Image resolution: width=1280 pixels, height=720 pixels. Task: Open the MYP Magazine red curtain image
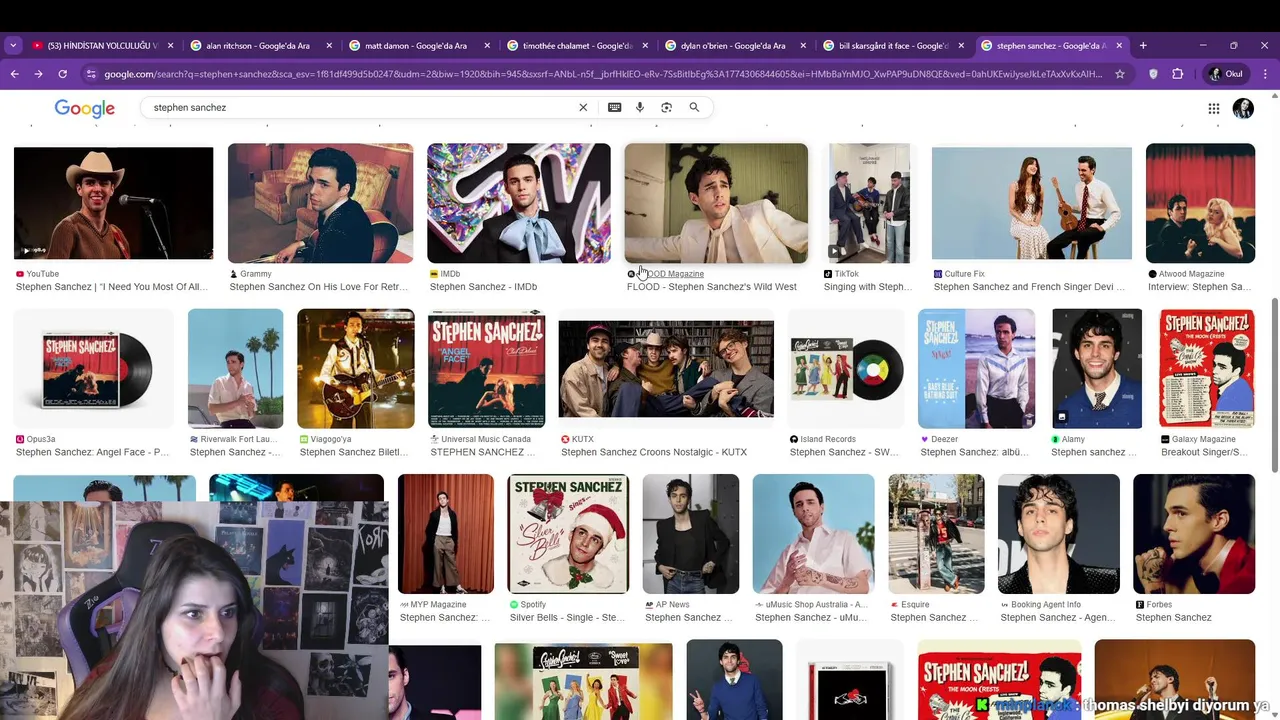pos(446,534)
